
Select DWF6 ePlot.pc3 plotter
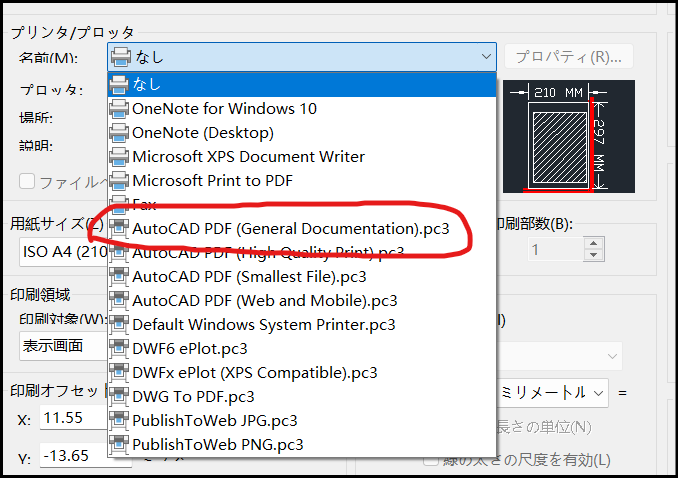(x=302, y=349)
